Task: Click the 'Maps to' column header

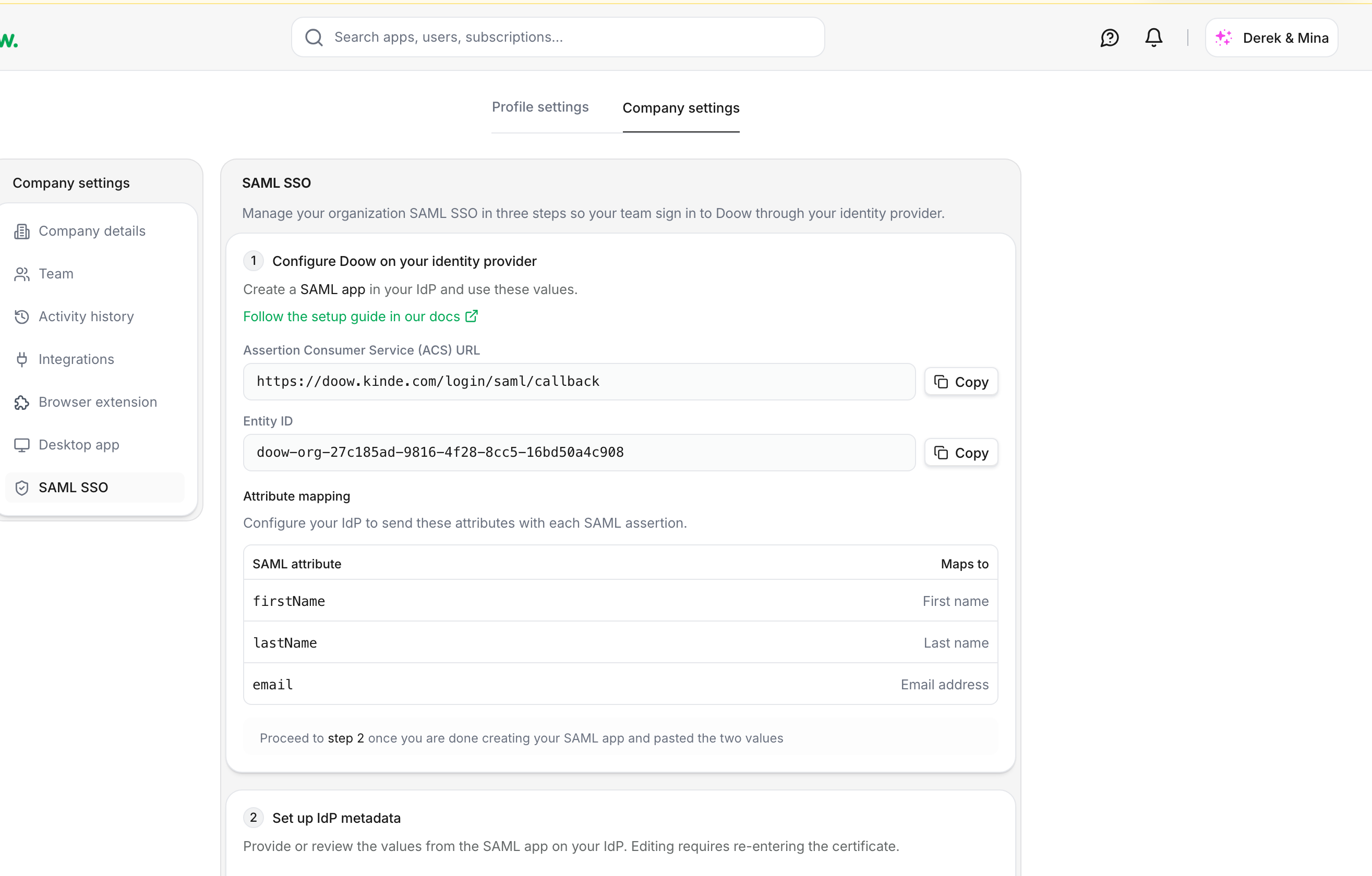Action: pyautogui.click(x=965, y=564)
